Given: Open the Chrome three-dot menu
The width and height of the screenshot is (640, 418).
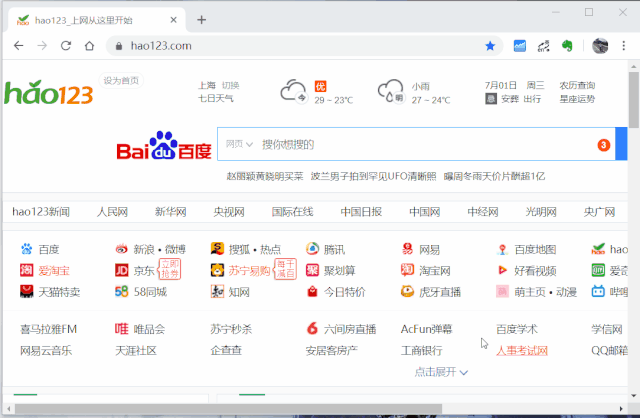Looking at the screenshot, I should click(x=624, y=46).
